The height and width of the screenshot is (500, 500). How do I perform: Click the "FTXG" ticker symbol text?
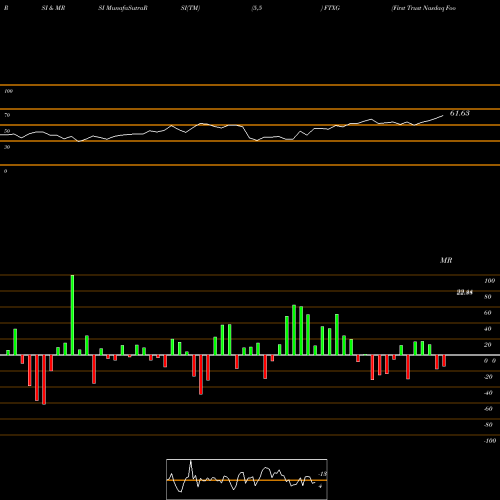pos(332,8)
